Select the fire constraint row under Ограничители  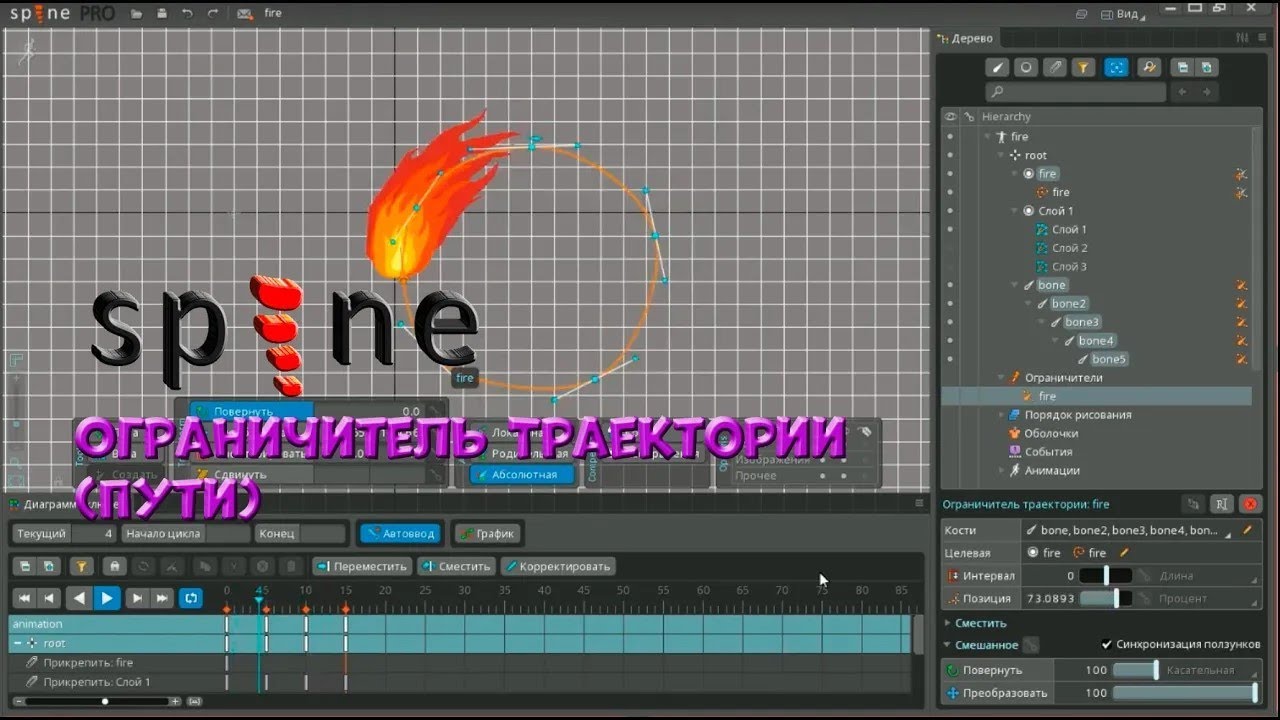tap(1096, 396)
